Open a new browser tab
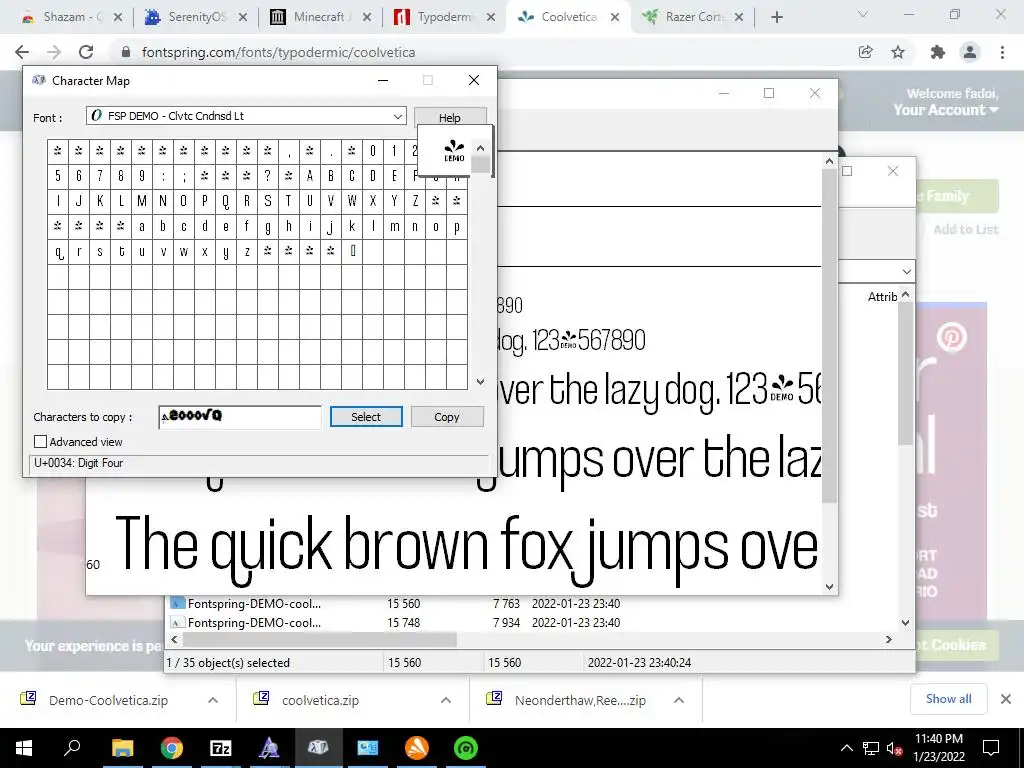 (776, 18)
